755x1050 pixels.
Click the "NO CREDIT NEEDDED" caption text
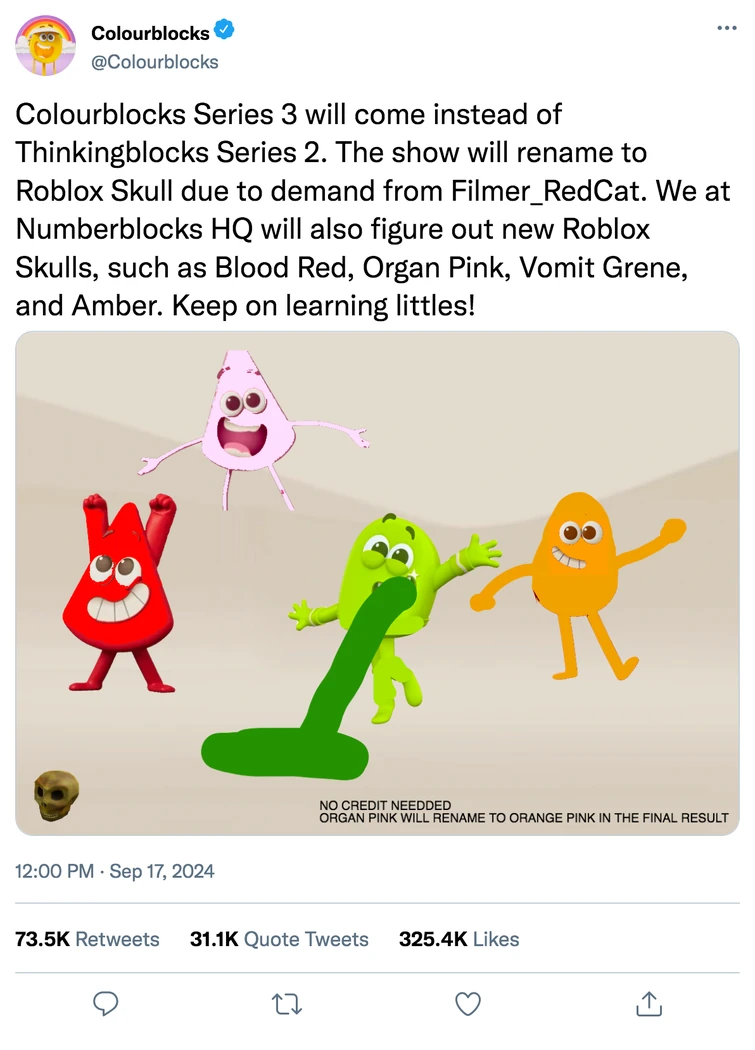coord(385,805)
